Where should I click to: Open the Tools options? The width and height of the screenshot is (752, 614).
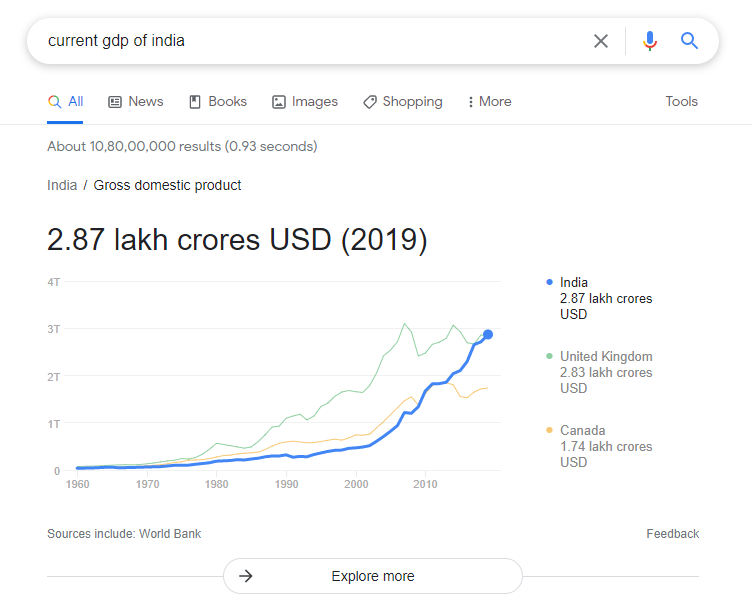click(681, 102)
